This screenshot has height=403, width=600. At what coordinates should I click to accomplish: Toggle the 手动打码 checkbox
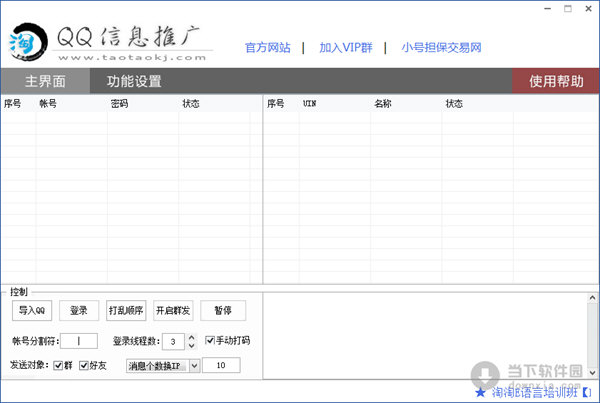[209, 340]
